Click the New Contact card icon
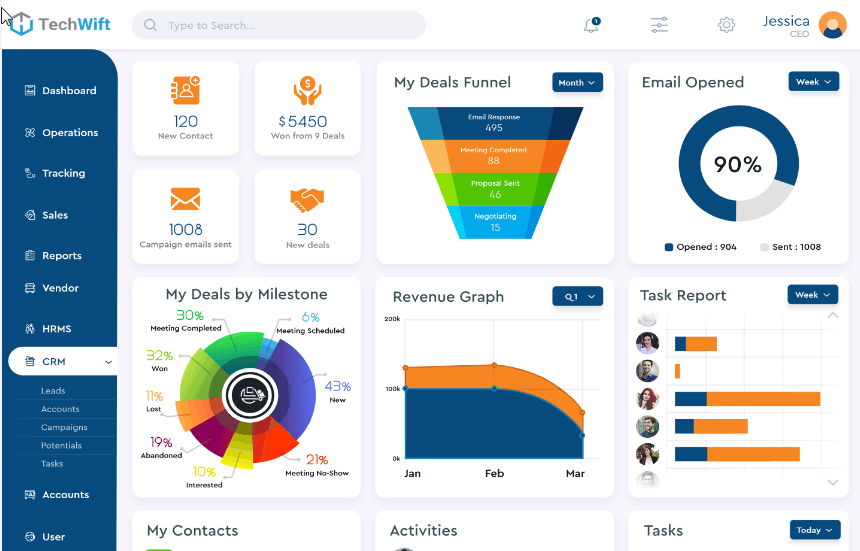The width and height of the screenshot is (860, 551). pyautogui.click(x=186, y=90)
